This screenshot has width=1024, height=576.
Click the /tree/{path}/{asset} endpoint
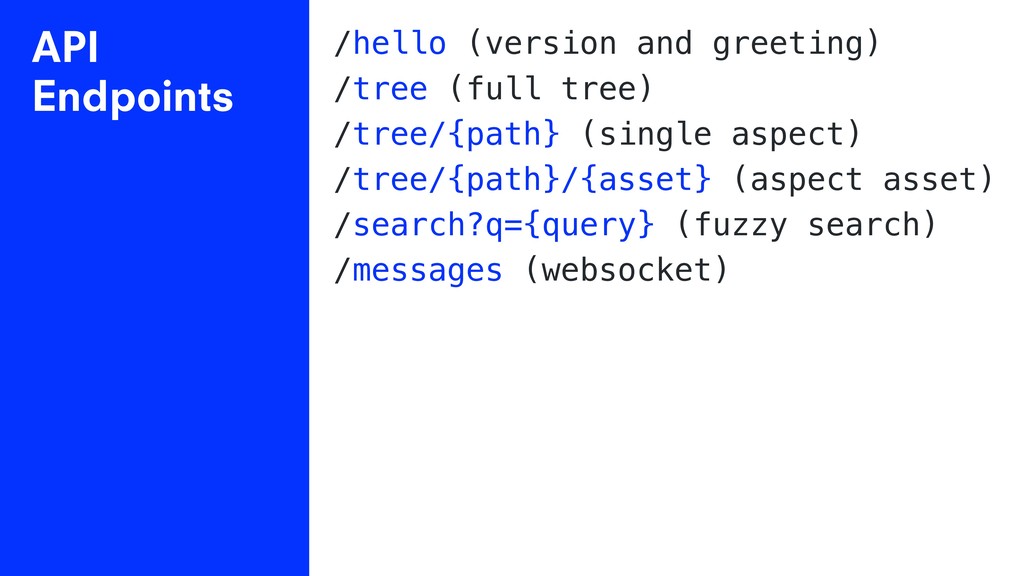click(x=522, y=180)
